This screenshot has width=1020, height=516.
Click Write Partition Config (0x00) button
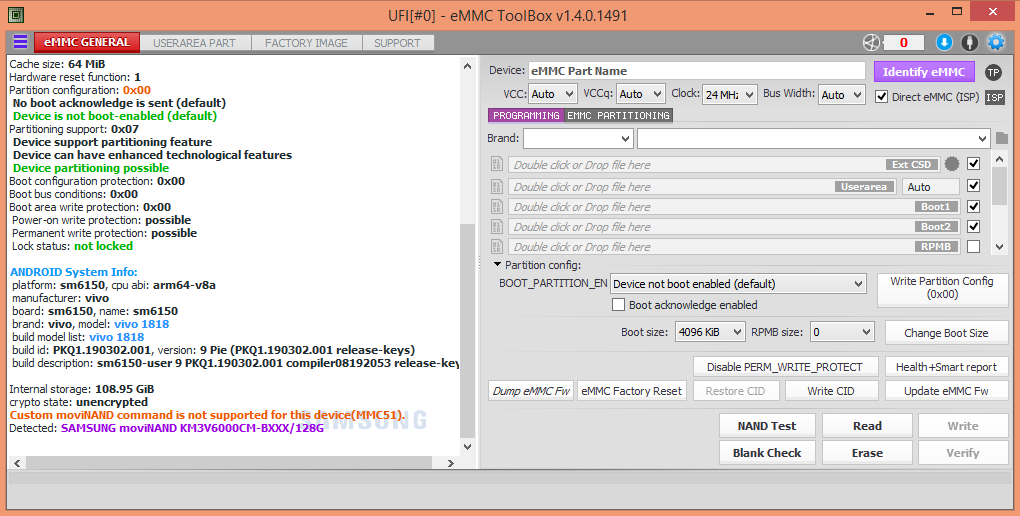pyautogui.click(x=942, y=288)
